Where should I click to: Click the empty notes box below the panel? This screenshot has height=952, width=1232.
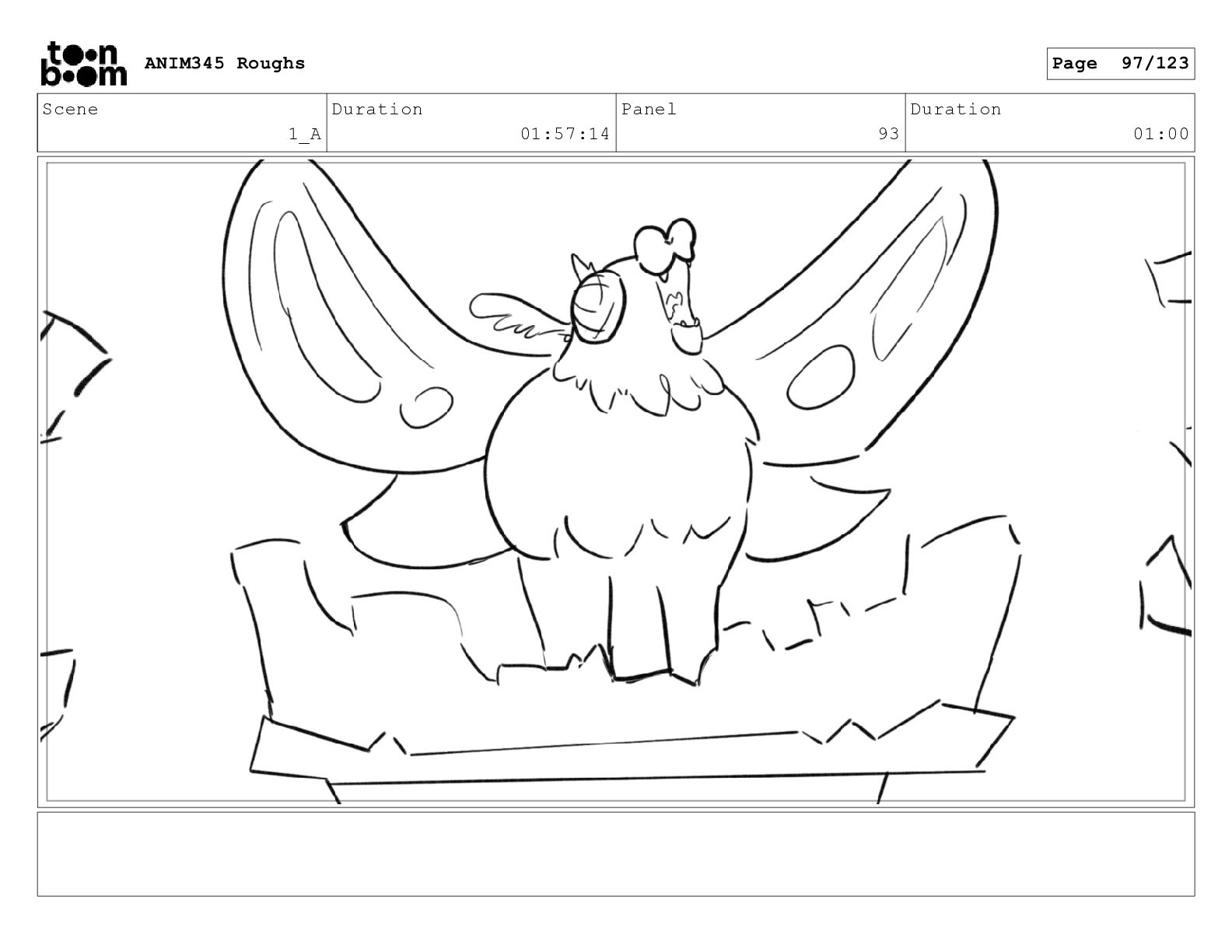pyautogui.click(x=616, y=854)
